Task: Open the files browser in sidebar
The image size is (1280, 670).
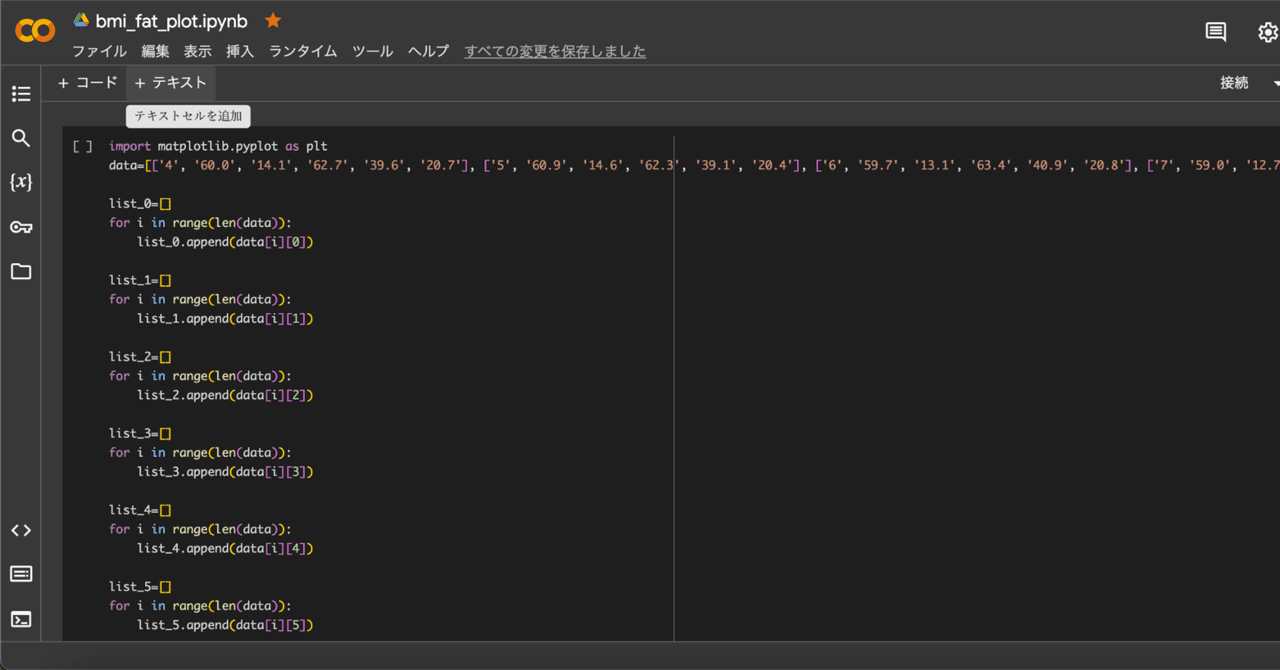Action: point(20,271)
